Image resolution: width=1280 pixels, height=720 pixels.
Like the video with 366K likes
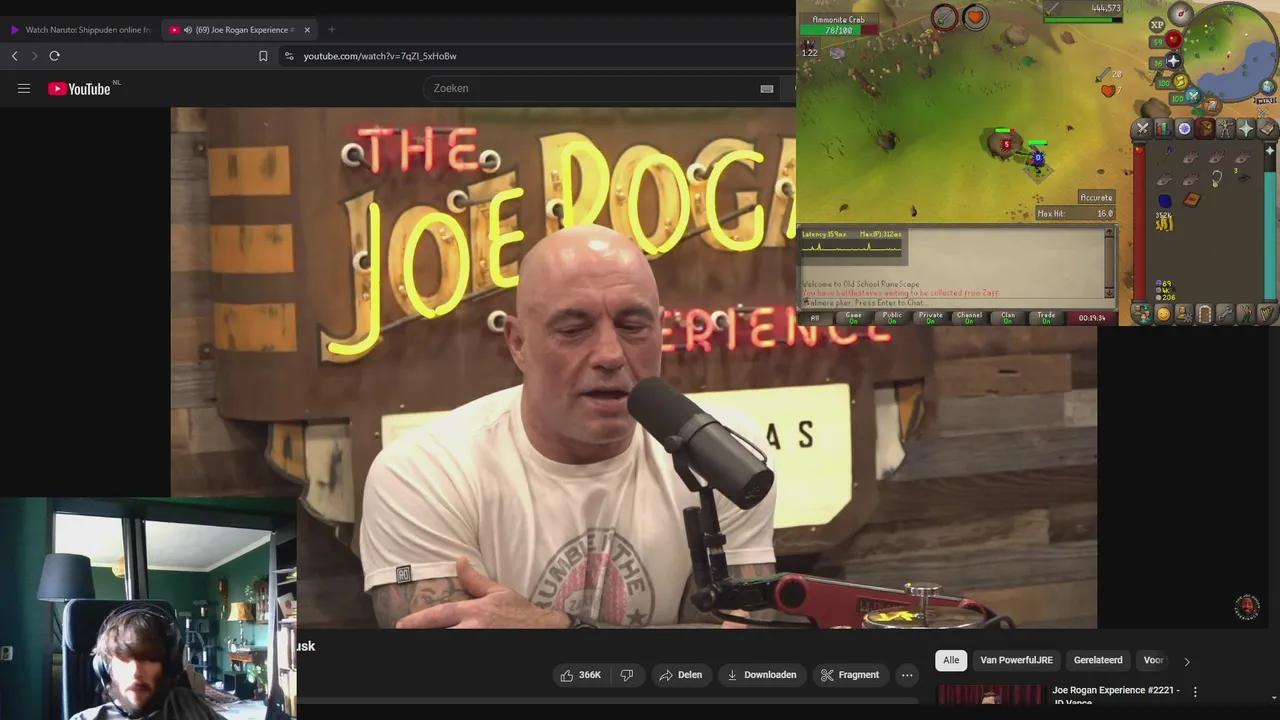581,675
